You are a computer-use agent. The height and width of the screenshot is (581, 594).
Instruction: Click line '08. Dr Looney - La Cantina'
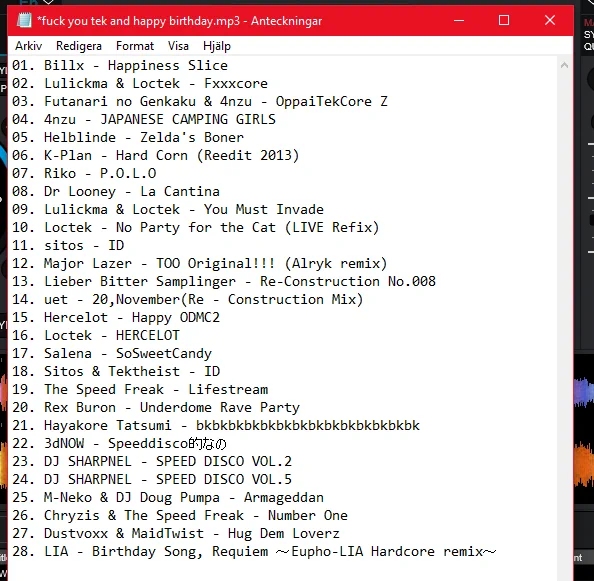(x=116, y=191)
